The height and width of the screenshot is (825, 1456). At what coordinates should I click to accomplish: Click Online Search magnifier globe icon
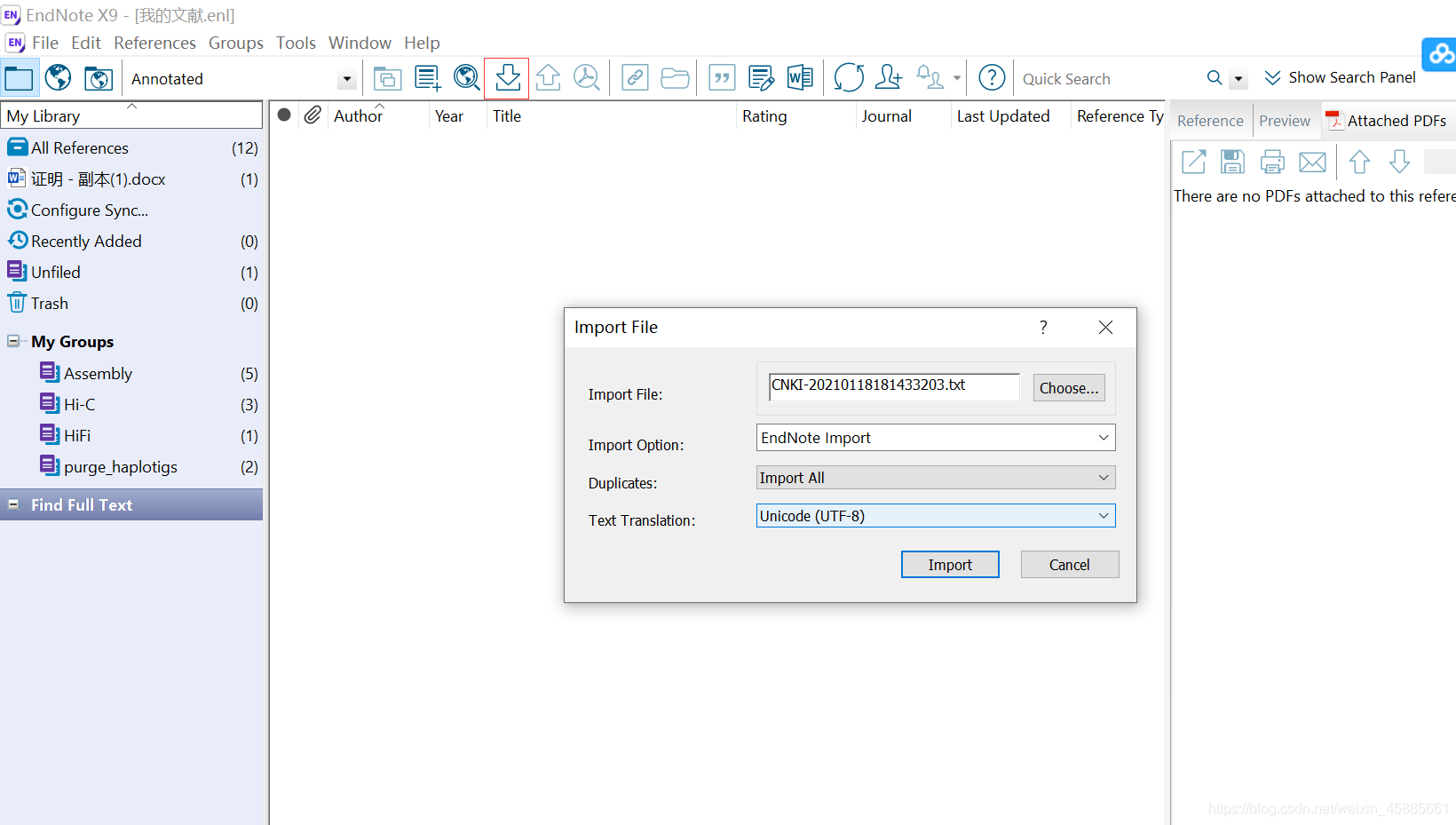point(467,78)
